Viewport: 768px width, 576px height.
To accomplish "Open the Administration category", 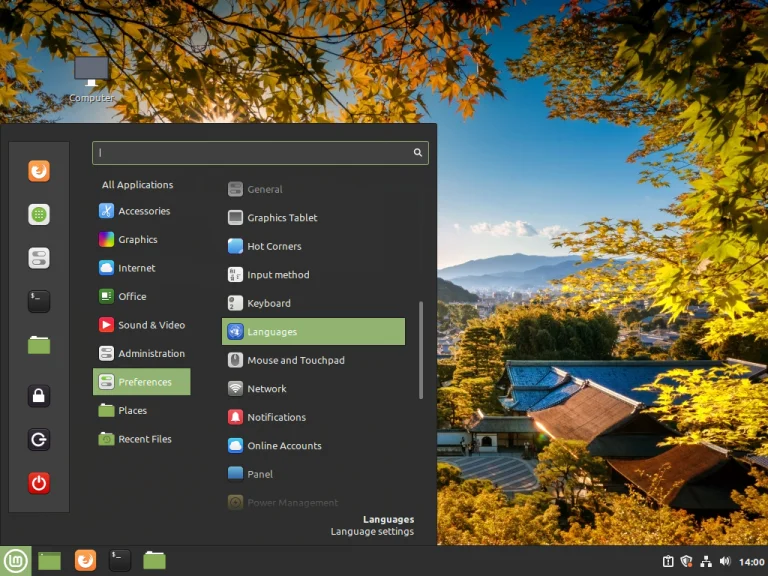I will tap(142, 353).
